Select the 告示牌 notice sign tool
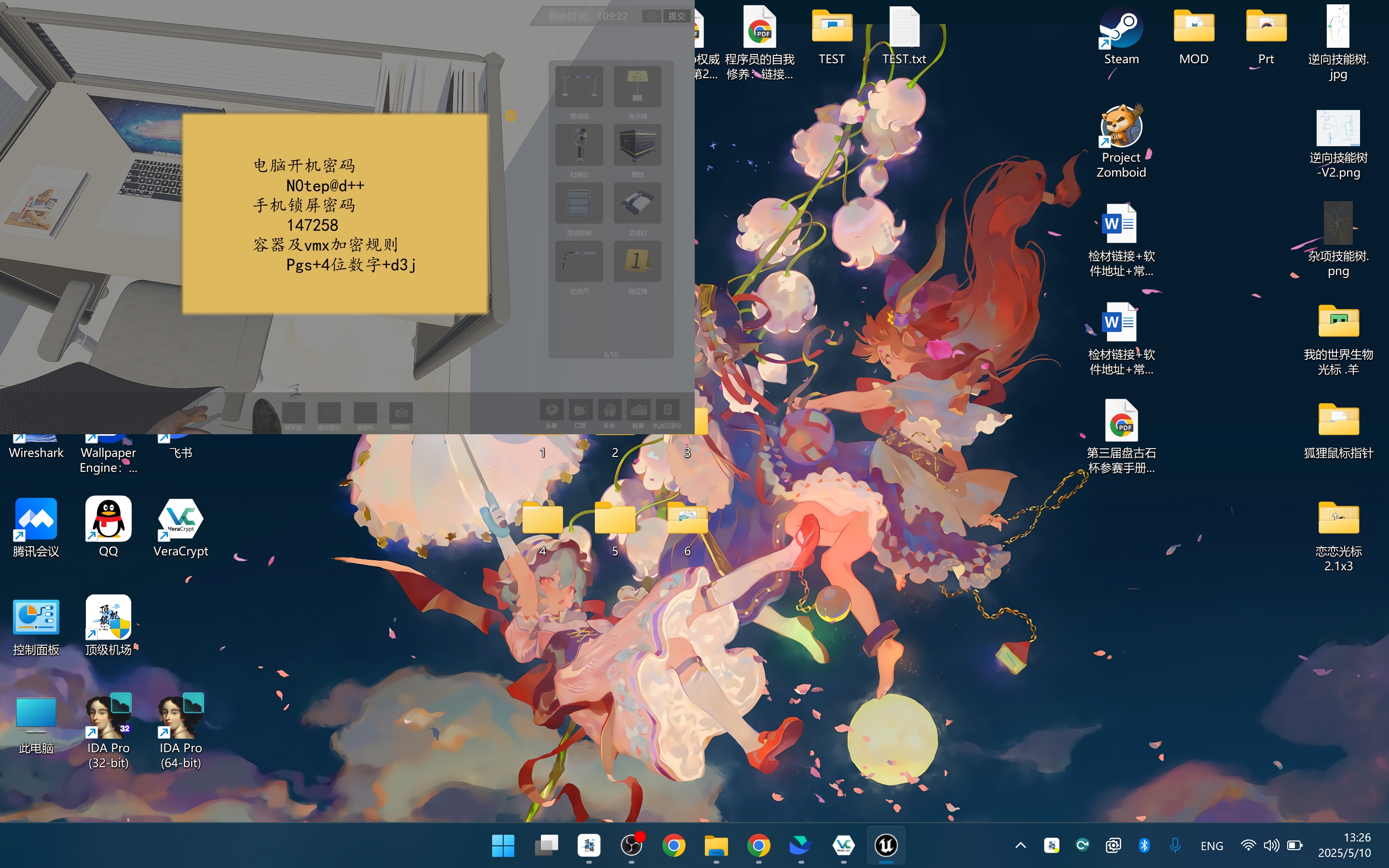This screenshot has height=868, width=1389. pos(637,87)
